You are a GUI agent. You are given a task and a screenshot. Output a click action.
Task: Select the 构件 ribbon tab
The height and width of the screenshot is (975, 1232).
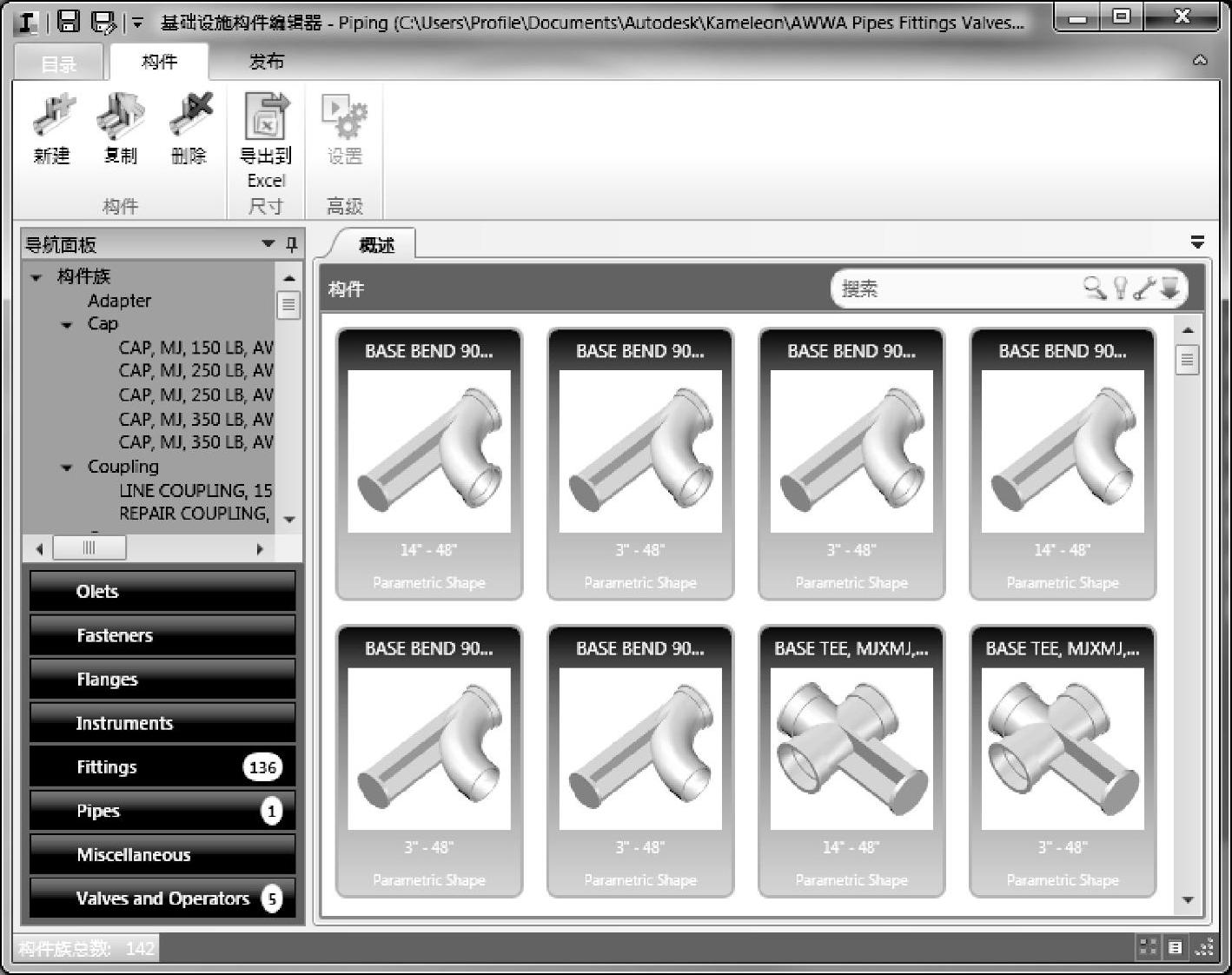click(159, 62)
